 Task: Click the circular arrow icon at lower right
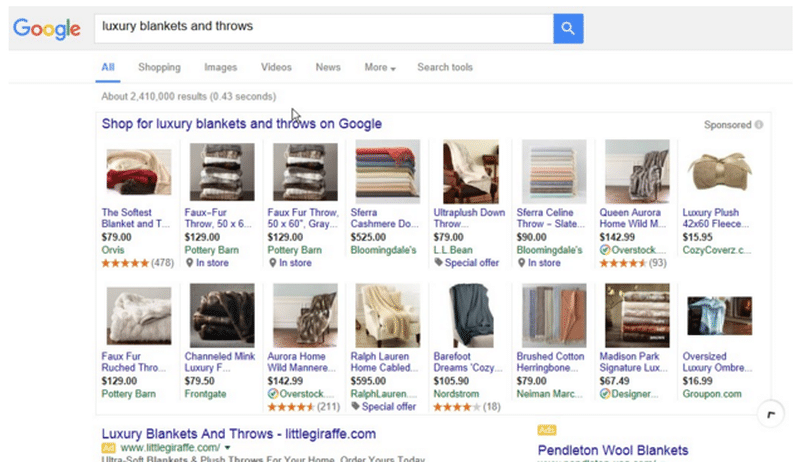click(769, 412)
